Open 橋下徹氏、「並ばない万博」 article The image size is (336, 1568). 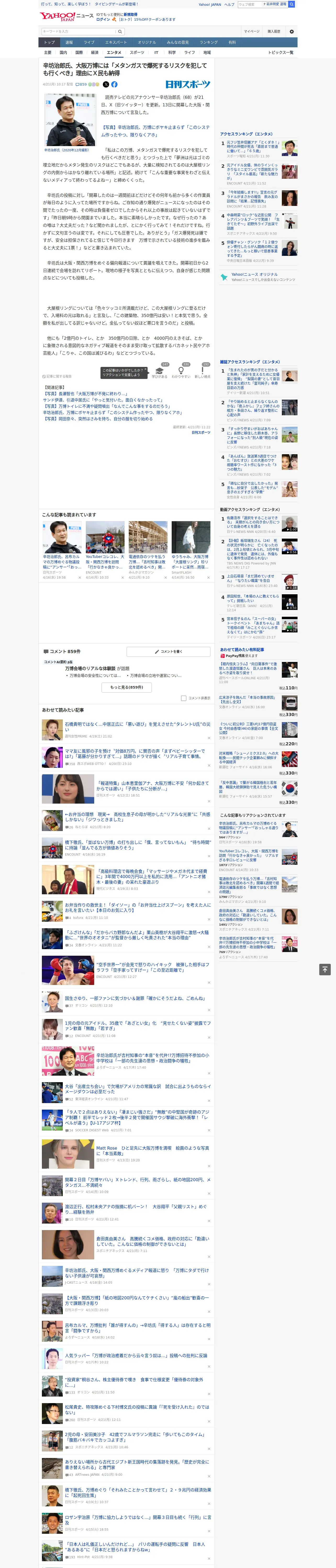(x=138, y=844)
